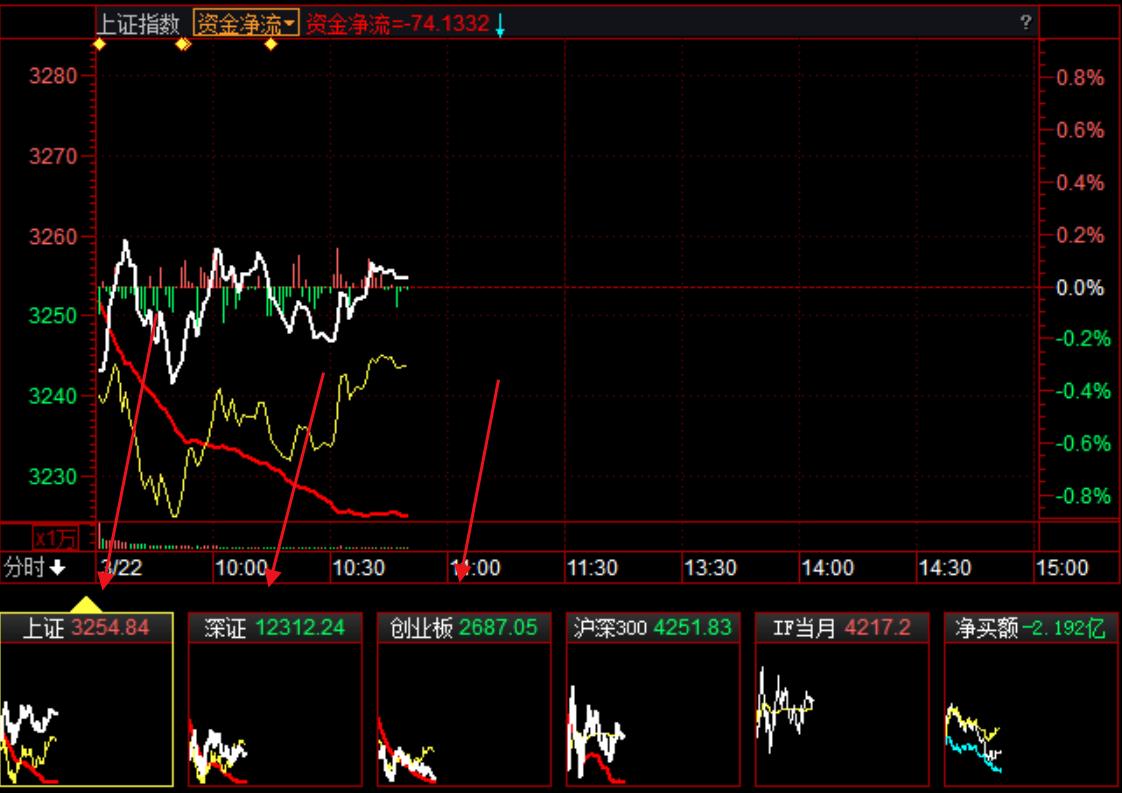1122x793 pixels.
Task: Click the question mark help icon
Action: tap(1025, 23)
